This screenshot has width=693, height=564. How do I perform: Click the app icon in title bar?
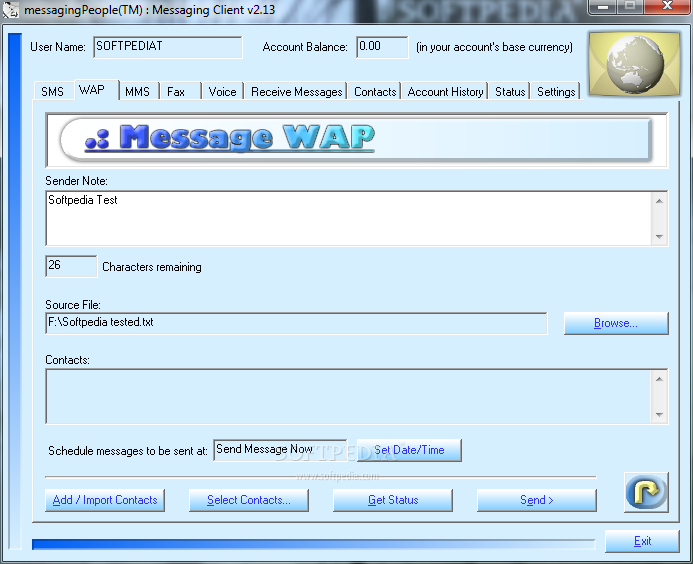11,10
